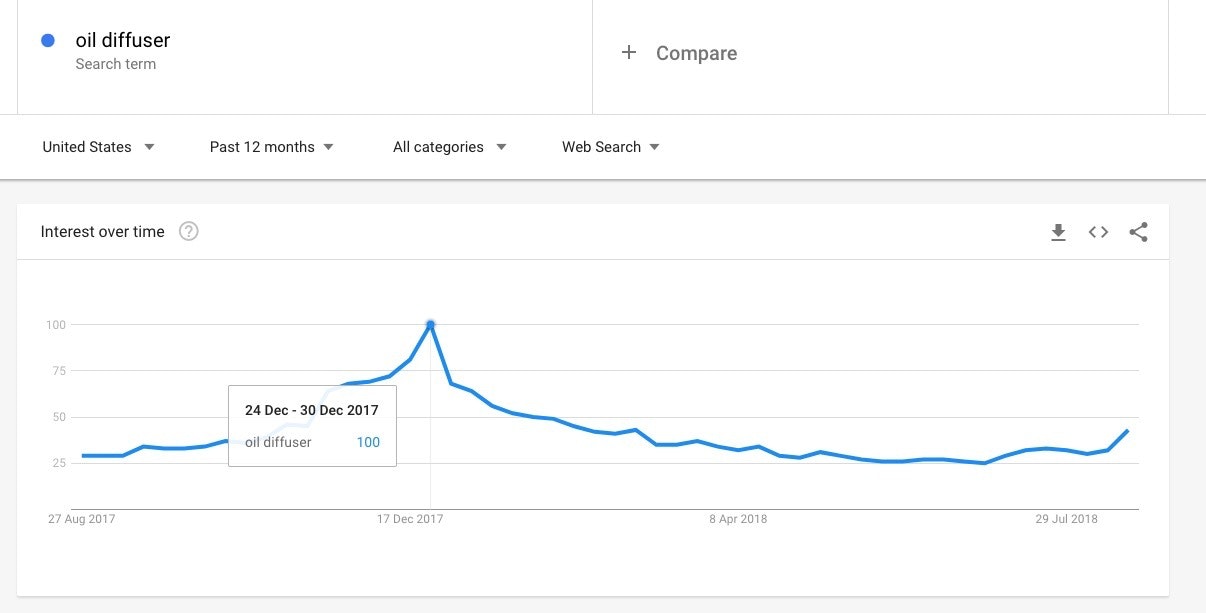Viewport: 1206px width, 613px height.
Task: Expand the United States region dropdown
Action: pos(98,147)
